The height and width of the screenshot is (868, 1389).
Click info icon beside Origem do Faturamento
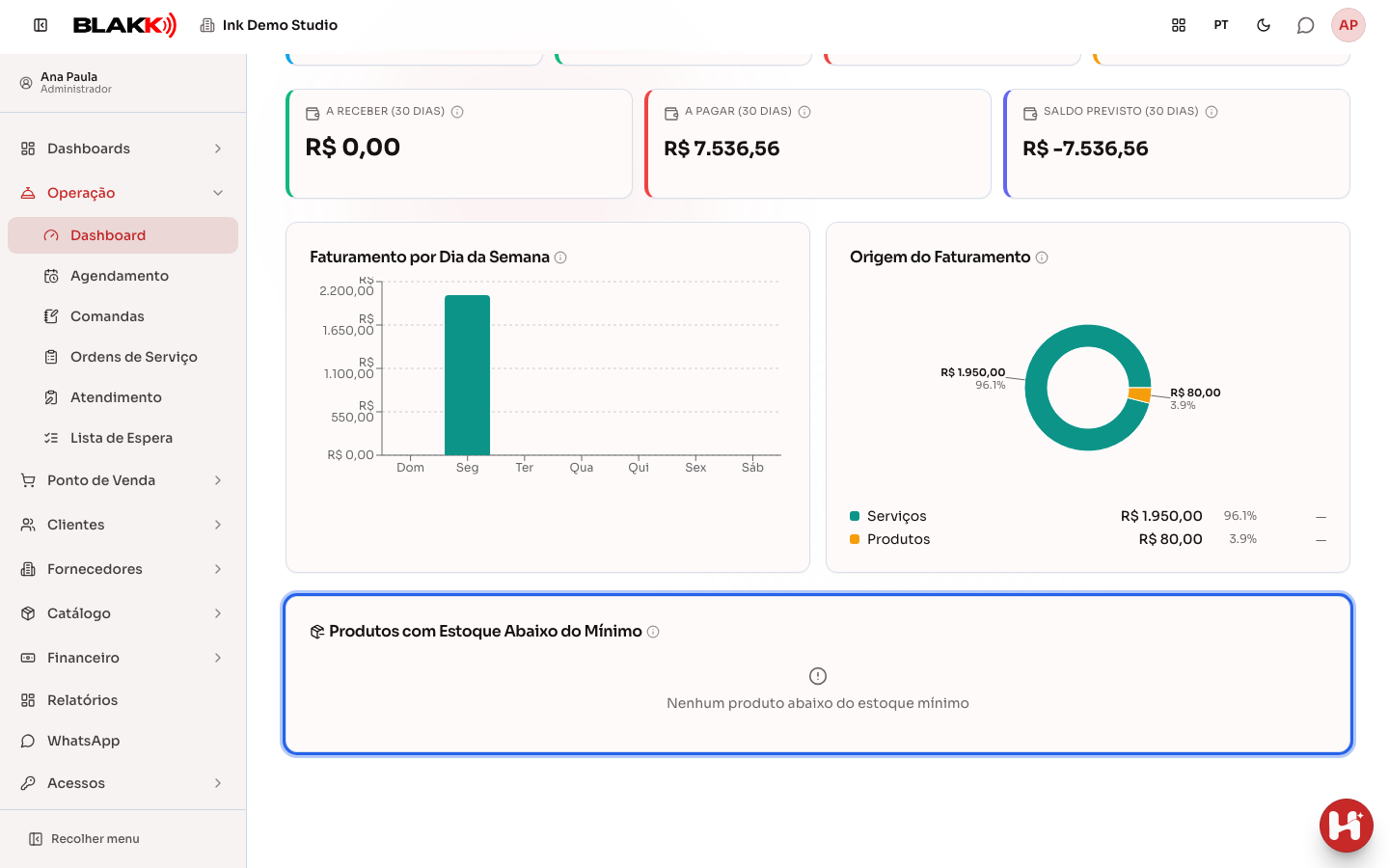1042,258
